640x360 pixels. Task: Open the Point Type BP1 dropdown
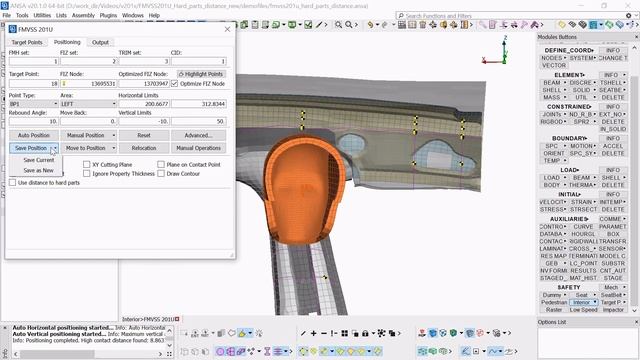(x=33, y=104)
